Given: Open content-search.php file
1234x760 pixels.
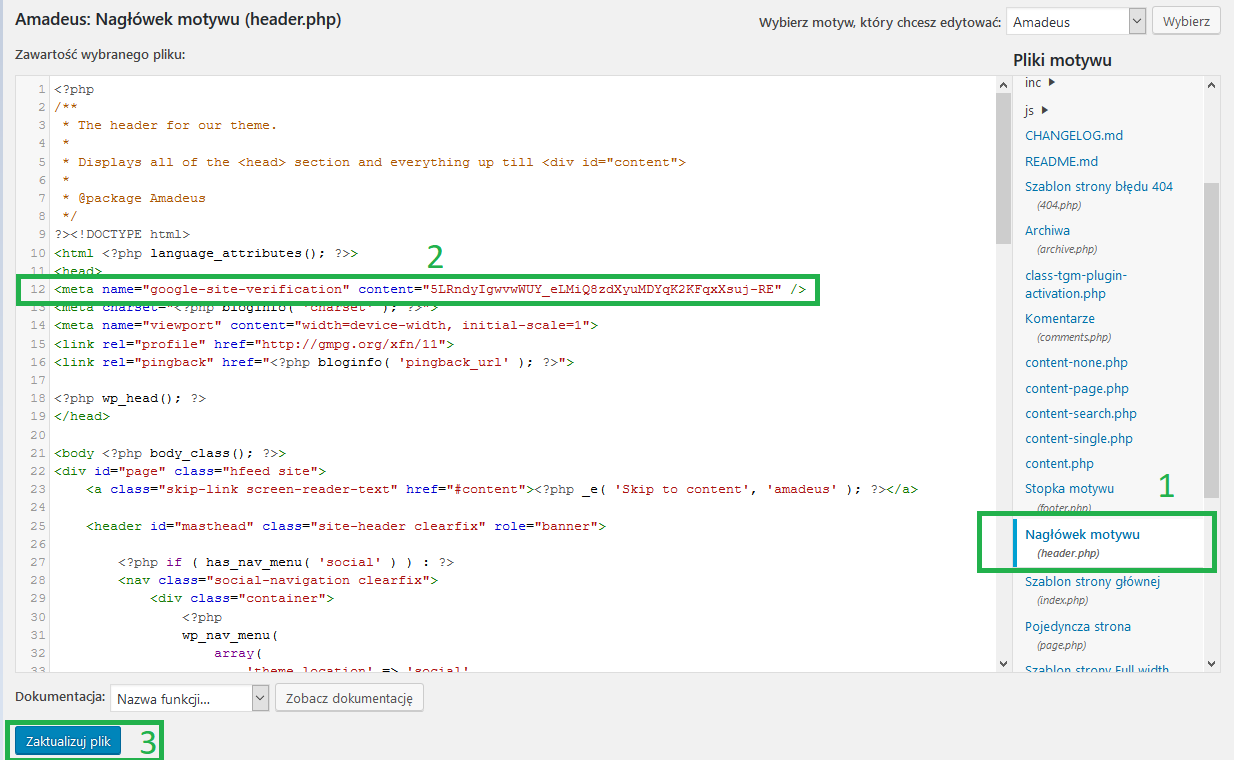Looking at the screenshot, I should pyautogui.click(x=1080, y=413).
